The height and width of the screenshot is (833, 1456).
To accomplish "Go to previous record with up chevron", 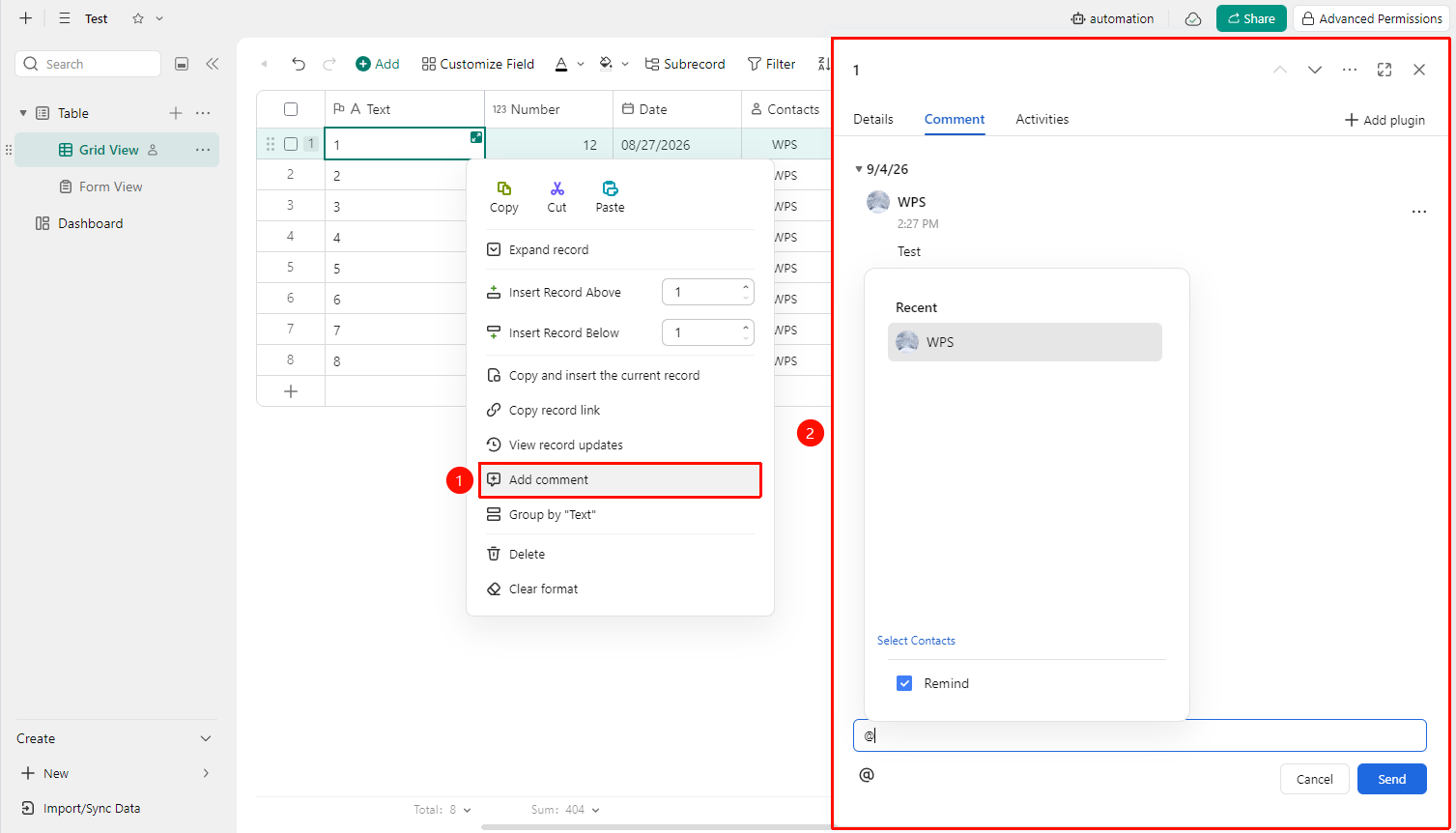I will pos(1280,70).
